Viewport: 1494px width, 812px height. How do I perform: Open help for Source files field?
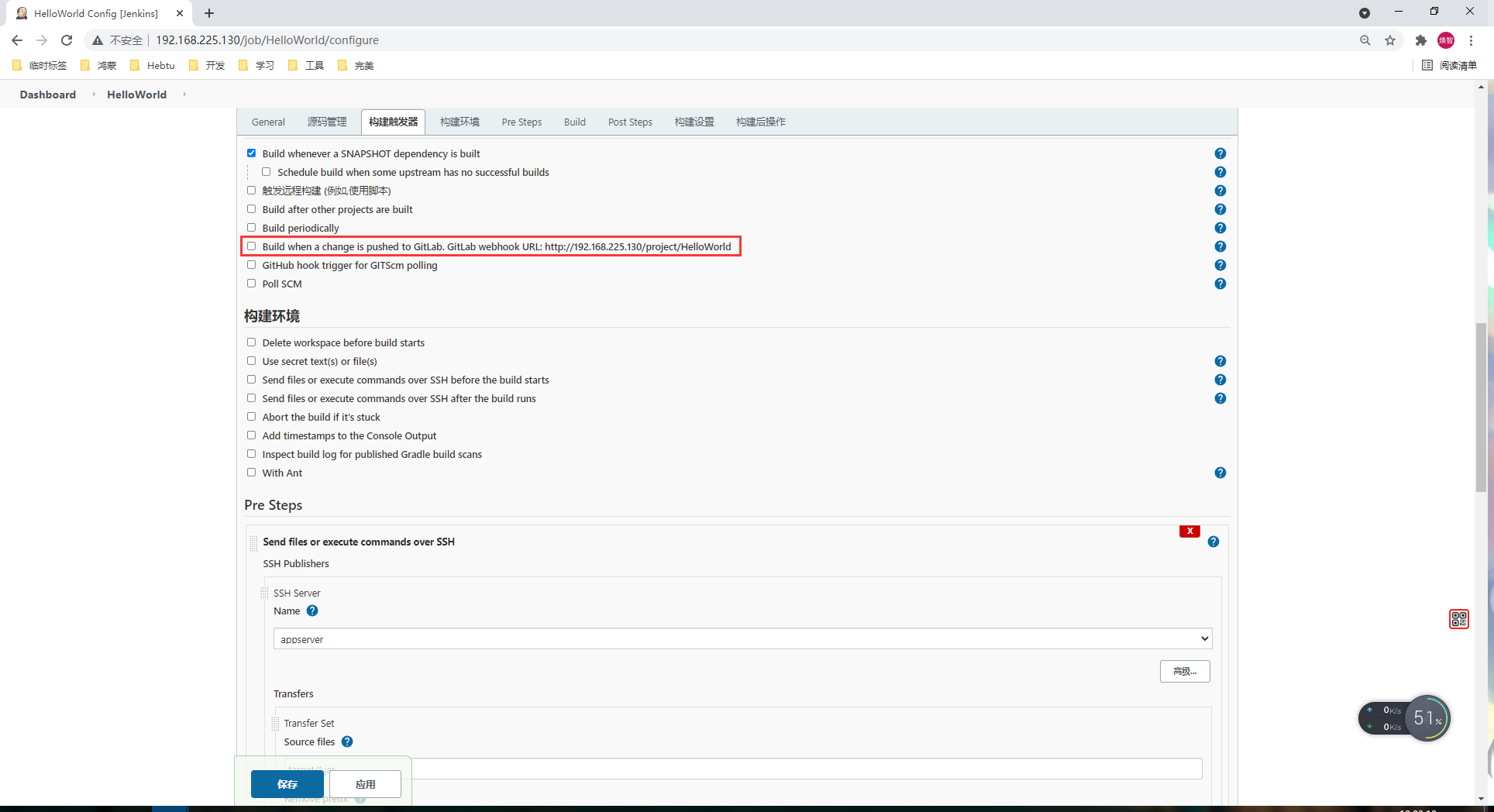coord(347,741)
